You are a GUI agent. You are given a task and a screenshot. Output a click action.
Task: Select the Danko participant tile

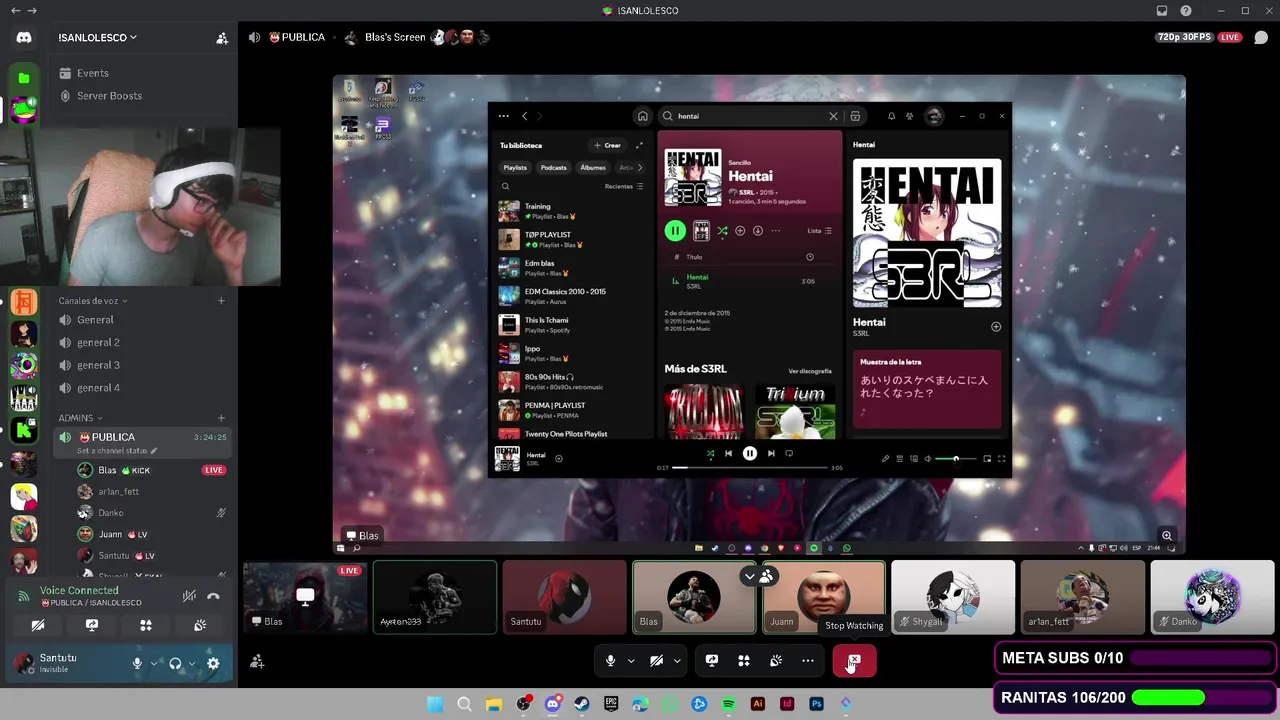[1212, 597]
